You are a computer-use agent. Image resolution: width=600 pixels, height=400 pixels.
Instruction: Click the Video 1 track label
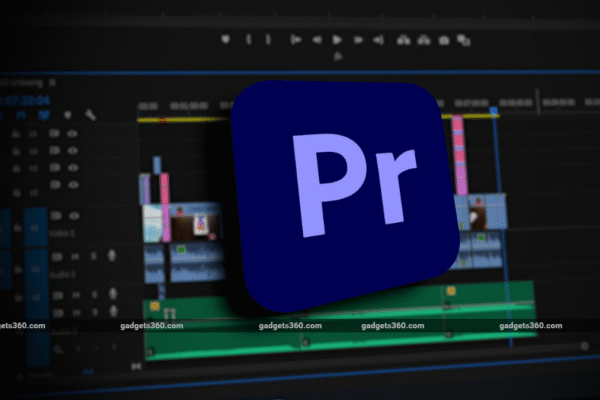[62, 233]
